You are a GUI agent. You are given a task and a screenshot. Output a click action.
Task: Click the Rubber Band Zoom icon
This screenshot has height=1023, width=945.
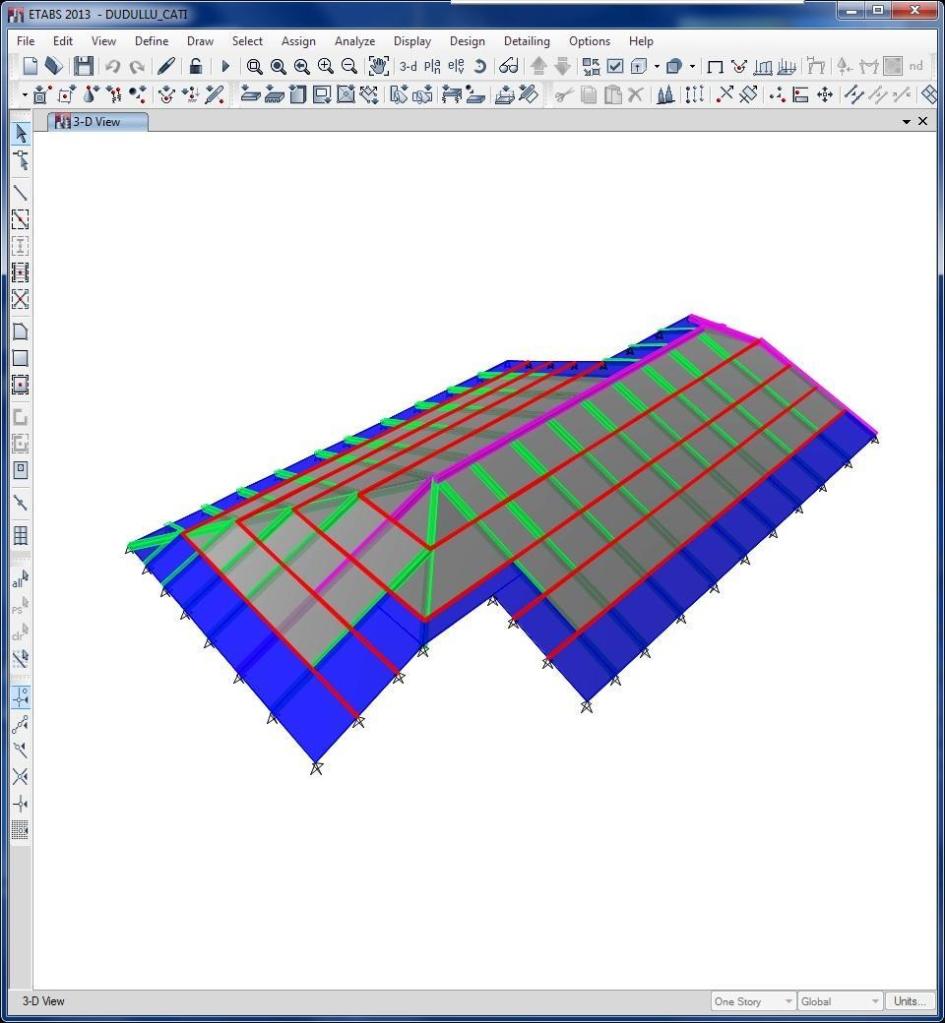point(255,66)
